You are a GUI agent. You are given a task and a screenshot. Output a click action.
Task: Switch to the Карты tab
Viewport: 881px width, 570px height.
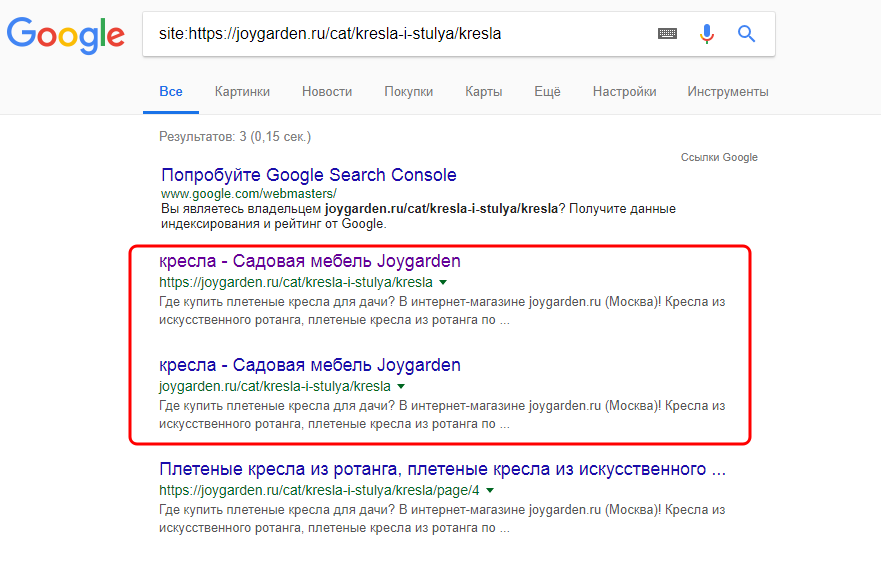click(x=483, y=91)
